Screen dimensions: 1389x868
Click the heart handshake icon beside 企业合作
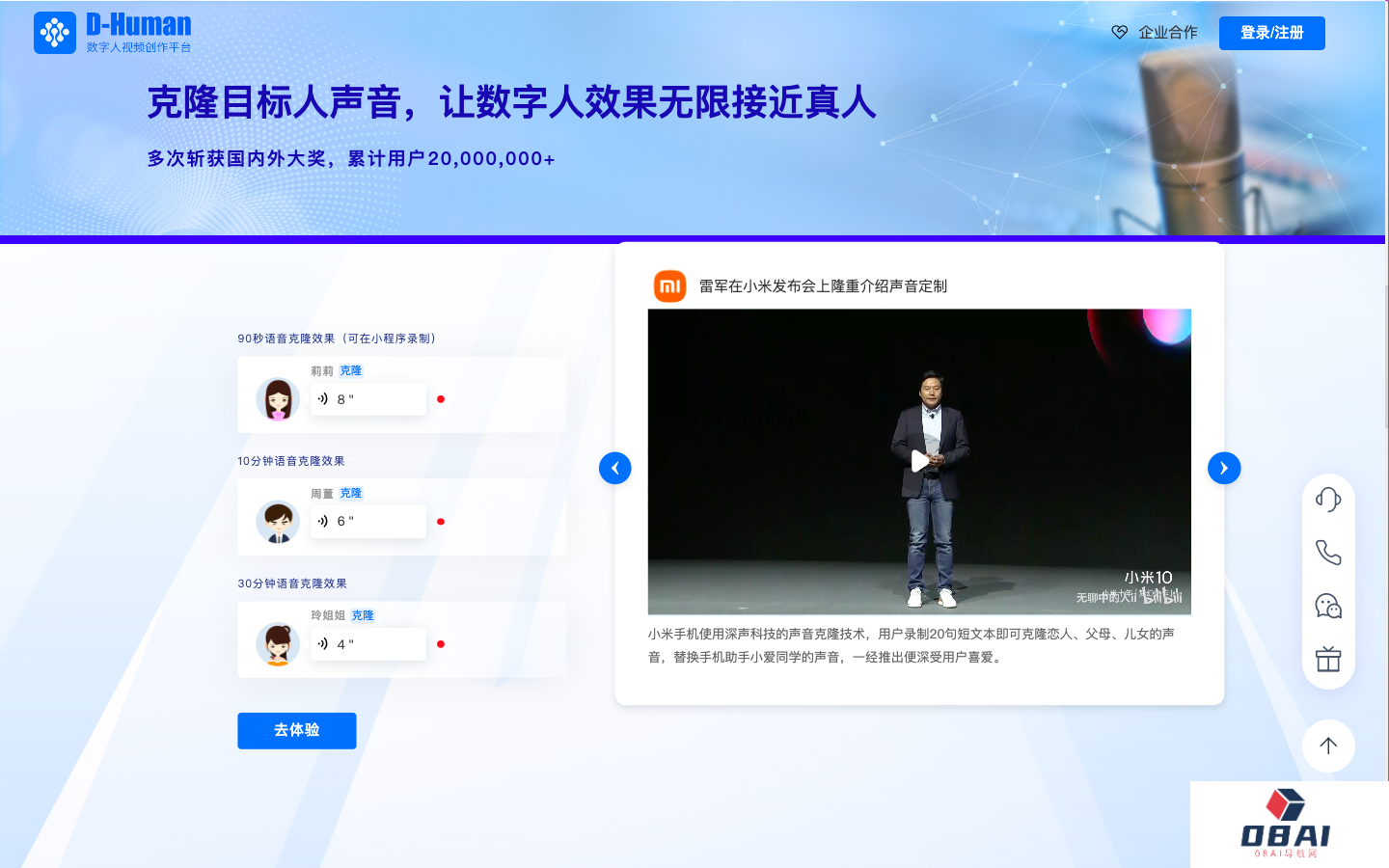pyautogui.click(x=1120, y=32)
